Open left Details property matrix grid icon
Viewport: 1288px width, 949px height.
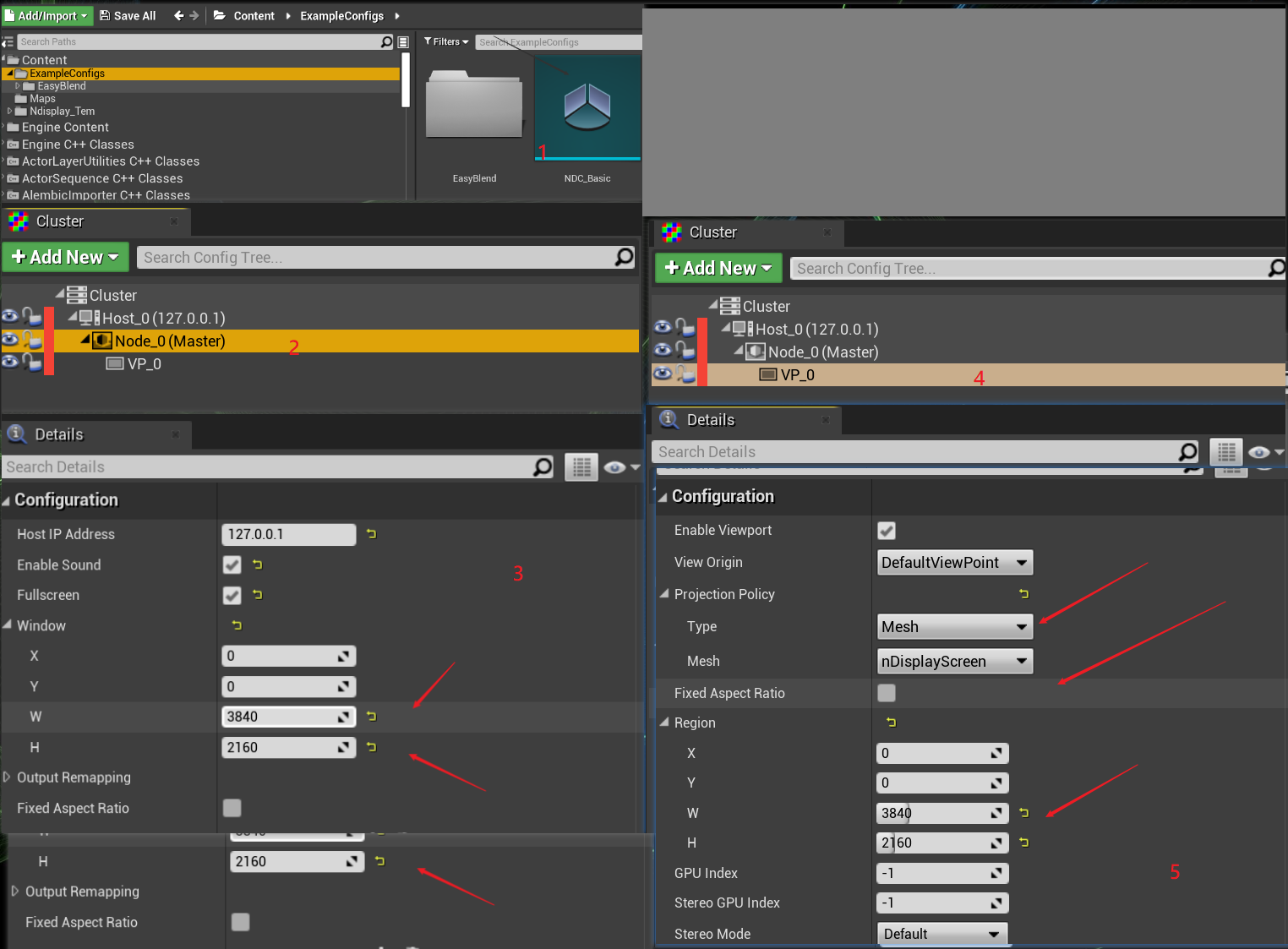(581, 466)
